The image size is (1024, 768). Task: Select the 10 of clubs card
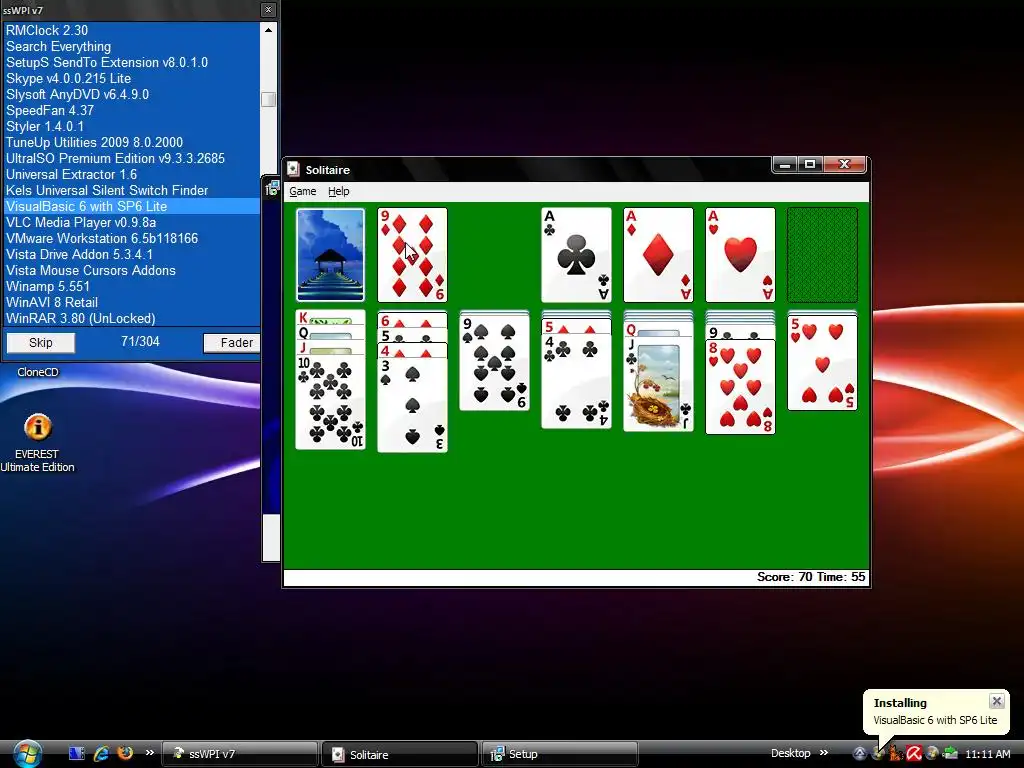pyautogui.click(x=330, y=402)
